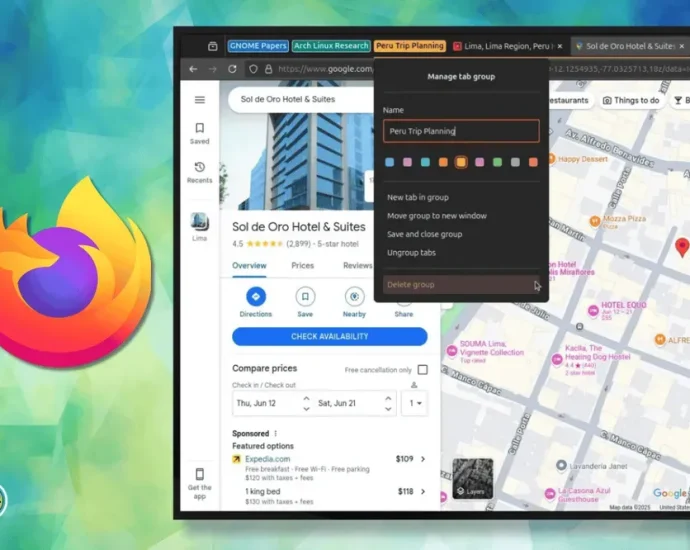Image resolution: width=690 pixels, height=550 pixels.
Task: Open Recents in Maps sidebar
Action: 200,172
